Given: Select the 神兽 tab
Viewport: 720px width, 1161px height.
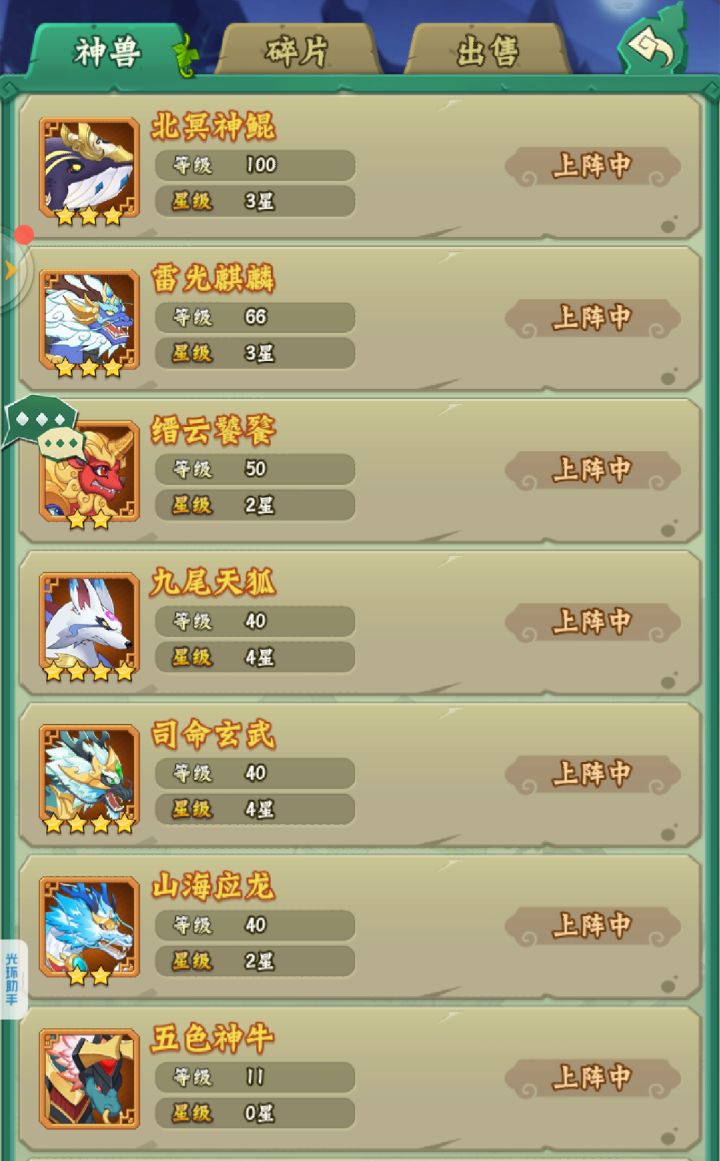Looking at the screenshot, I should (x=108, y=52).
